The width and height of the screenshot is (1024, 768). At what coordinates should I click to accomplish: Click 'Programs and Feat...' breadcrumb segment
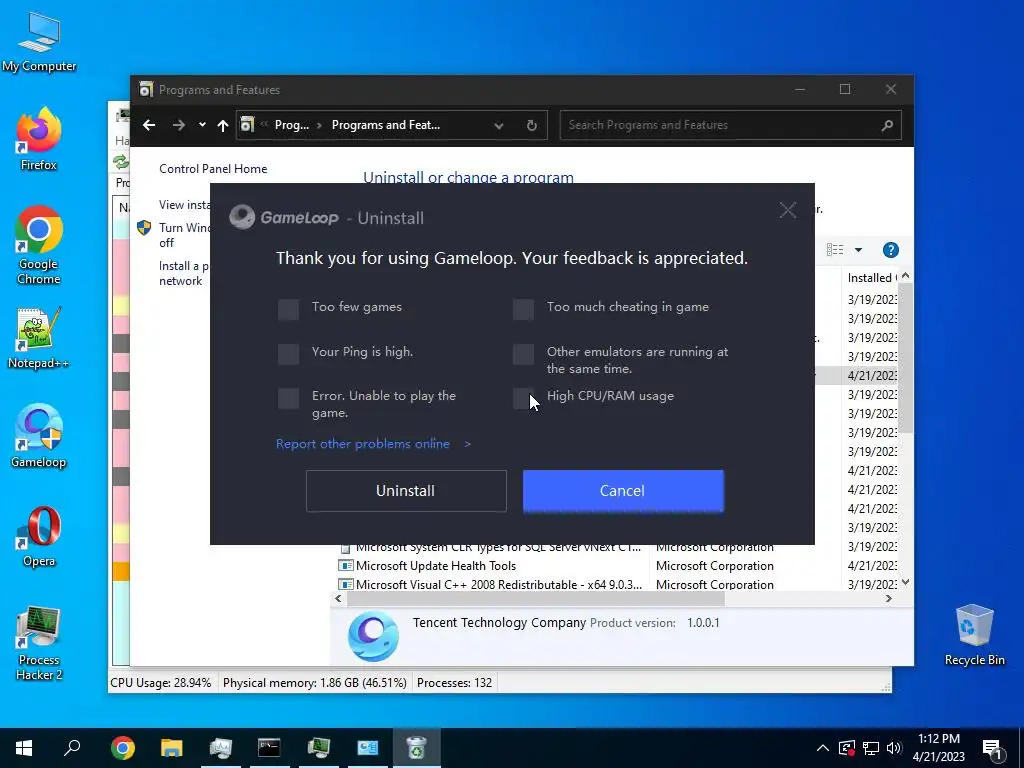tap(386, 125)
